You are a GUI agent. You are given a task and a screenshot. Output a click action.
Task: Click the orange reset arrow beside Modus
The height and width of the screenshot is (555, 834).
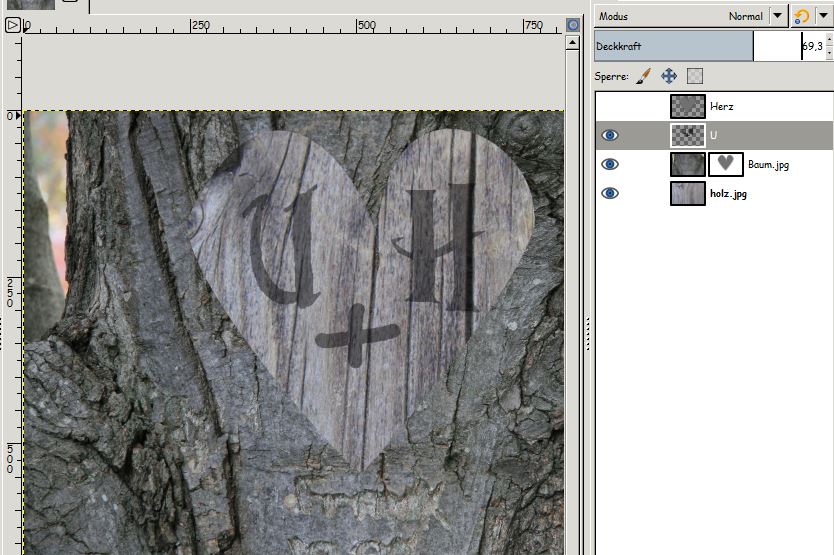[801, 16]
